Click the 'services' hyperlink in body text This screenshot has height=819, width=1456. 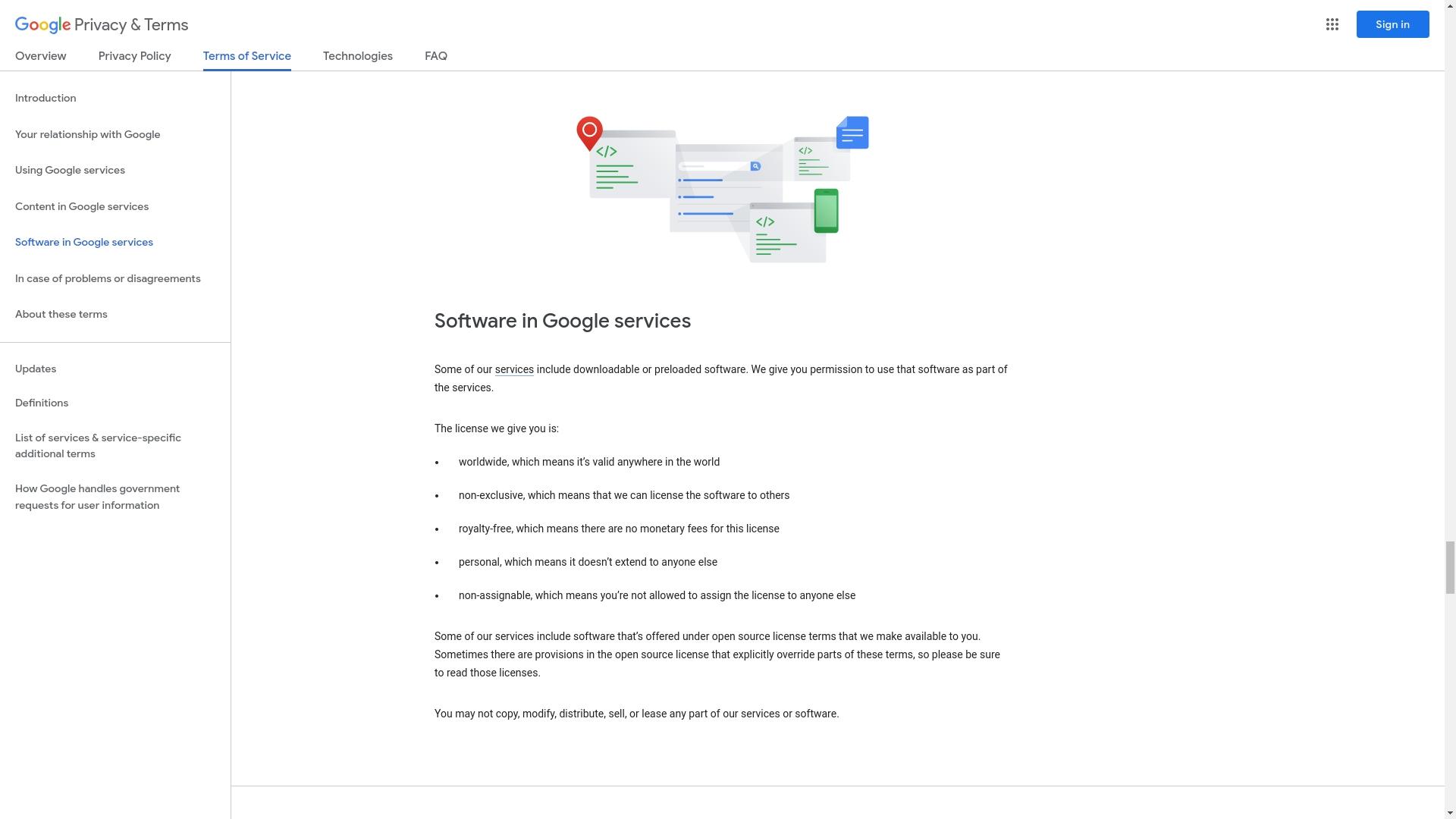[x=514, y=369]
